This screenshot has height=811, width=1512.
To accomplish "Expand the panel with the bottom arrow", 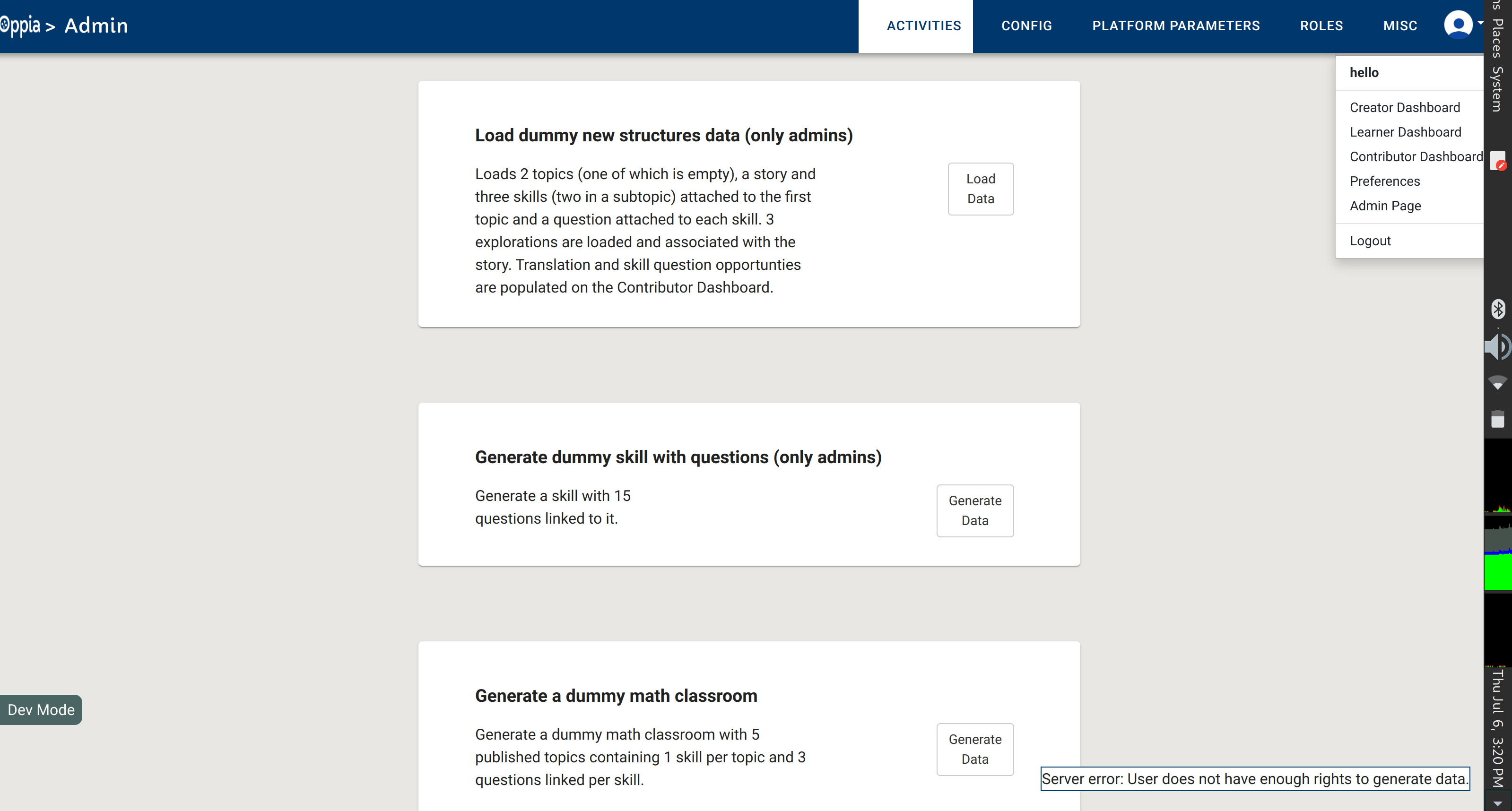I will point(1498,803).
